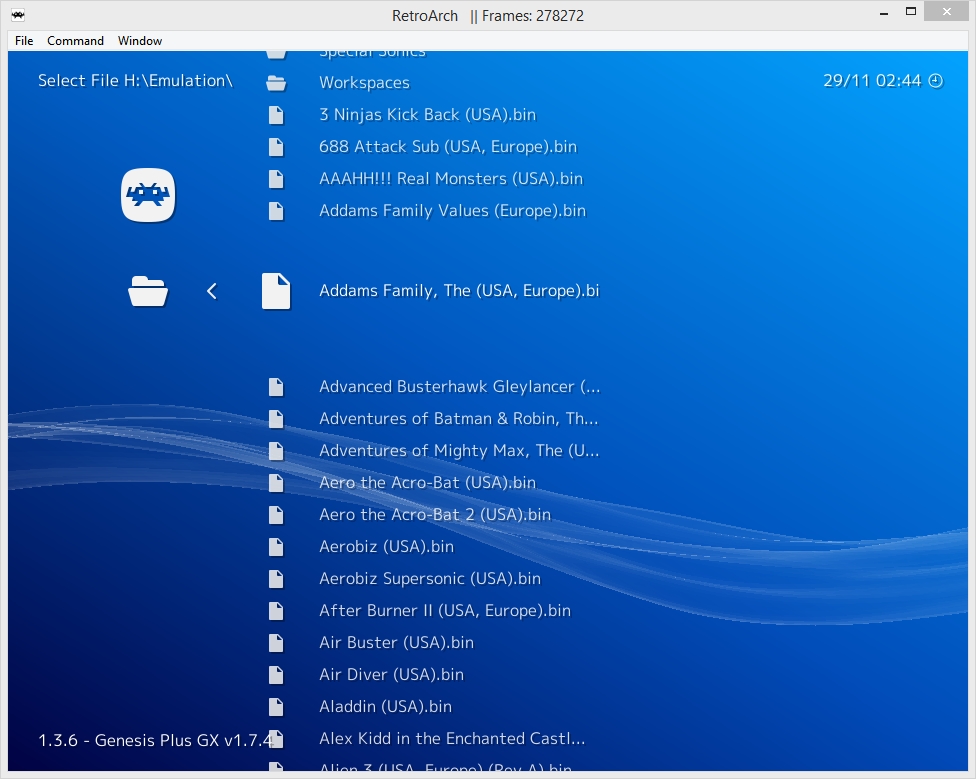Select Aero the Acro-Bat (USA).bin
Screen dimensions: 976x779
pyautogui.click(x=427, y=483)
